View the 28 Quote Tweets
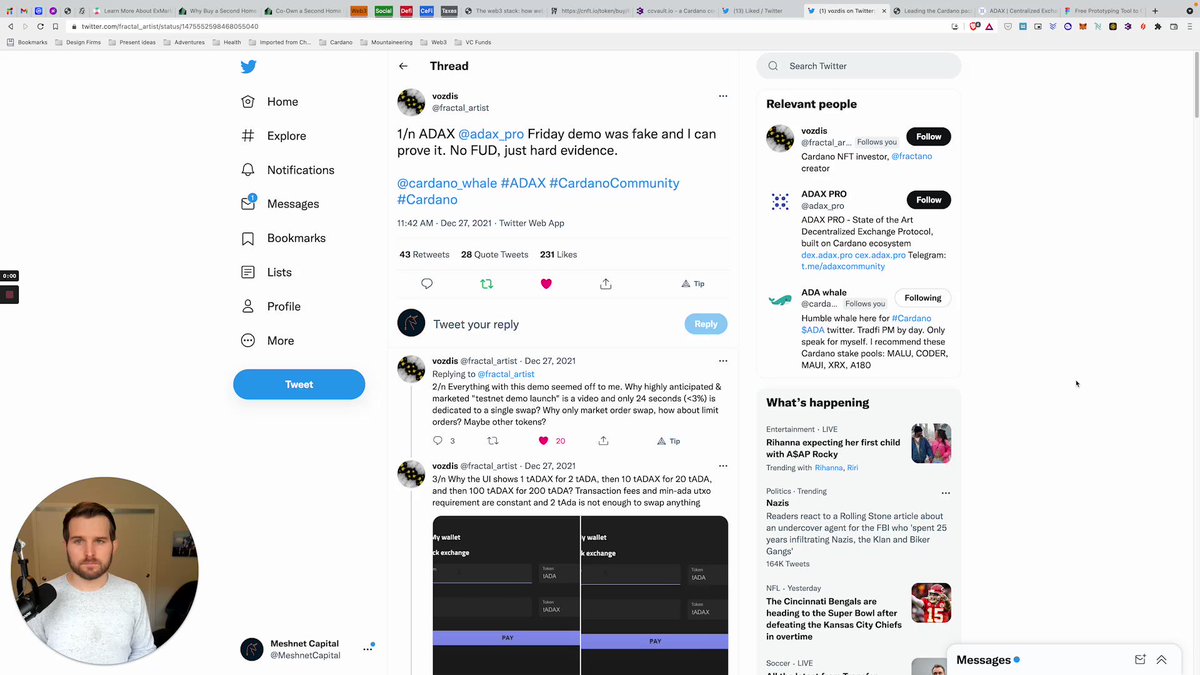1200x675 pixels. tap(494, 255)
